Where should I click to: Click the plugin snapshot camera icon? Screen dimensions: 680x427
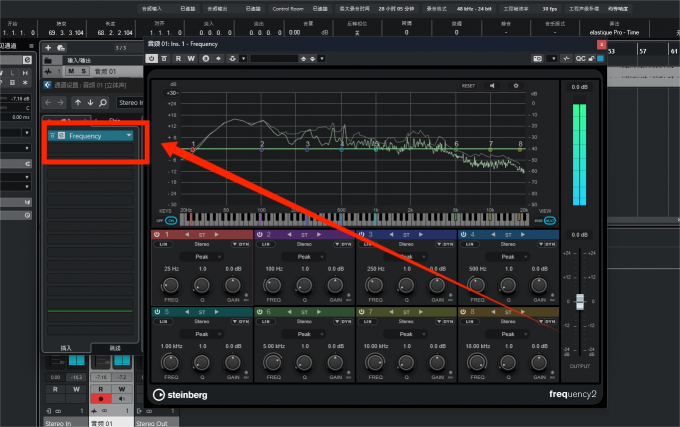pos(538,59)
